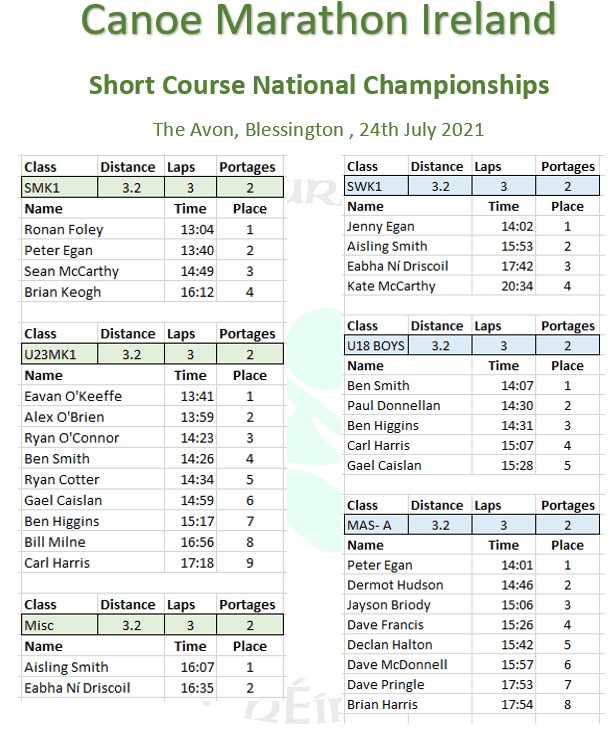
Task: Select the SMK1 class cell
Action: pyautogui.click(x=59, y=187)
